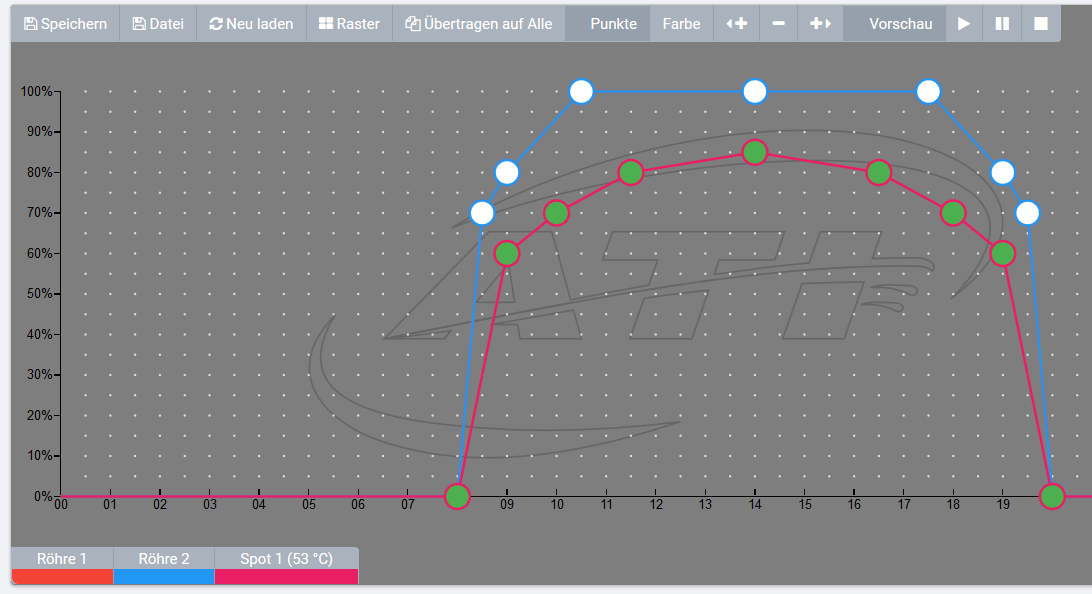Reload the curve with Neu laden
This screenshot has width=1092, height=594.
point(251,23)
